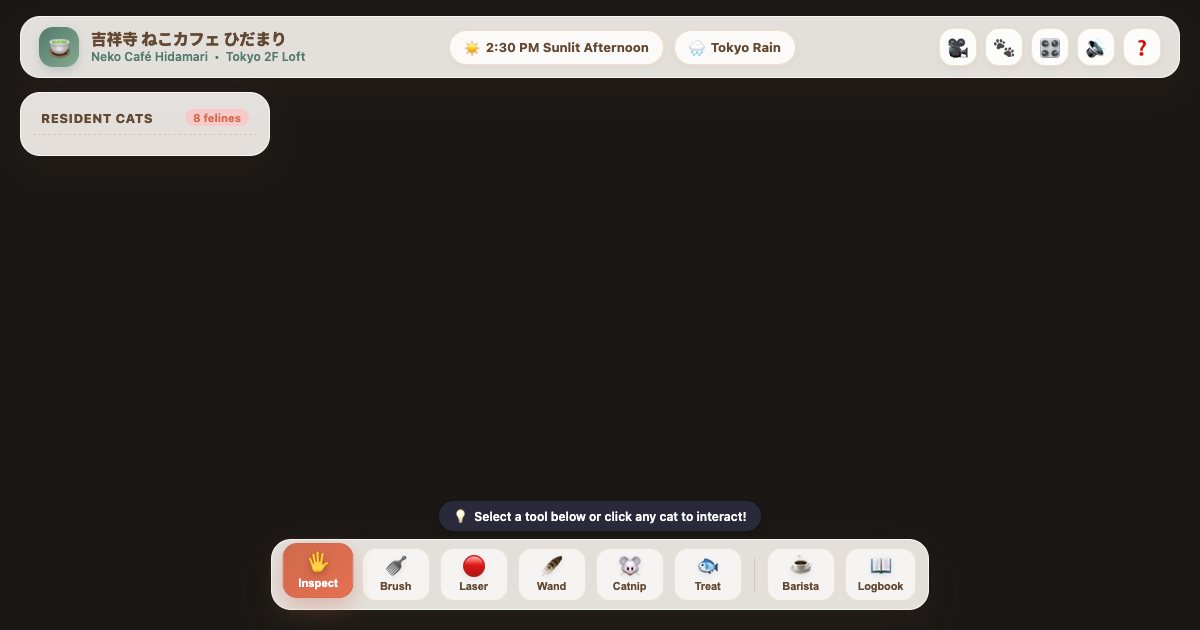Open the control knobs panel icon
This screenshot has height=630, width=1200.
coord(1050,47)
